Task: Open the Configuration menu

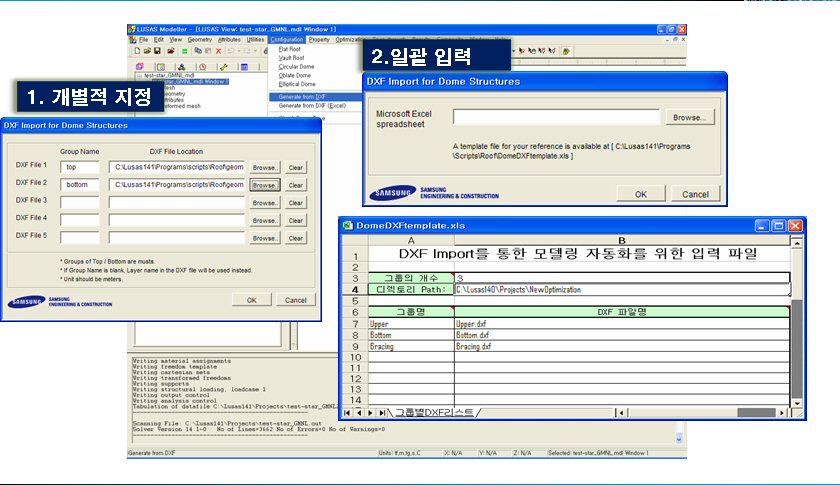Action: pyautogui.click(x=286, y=39)
